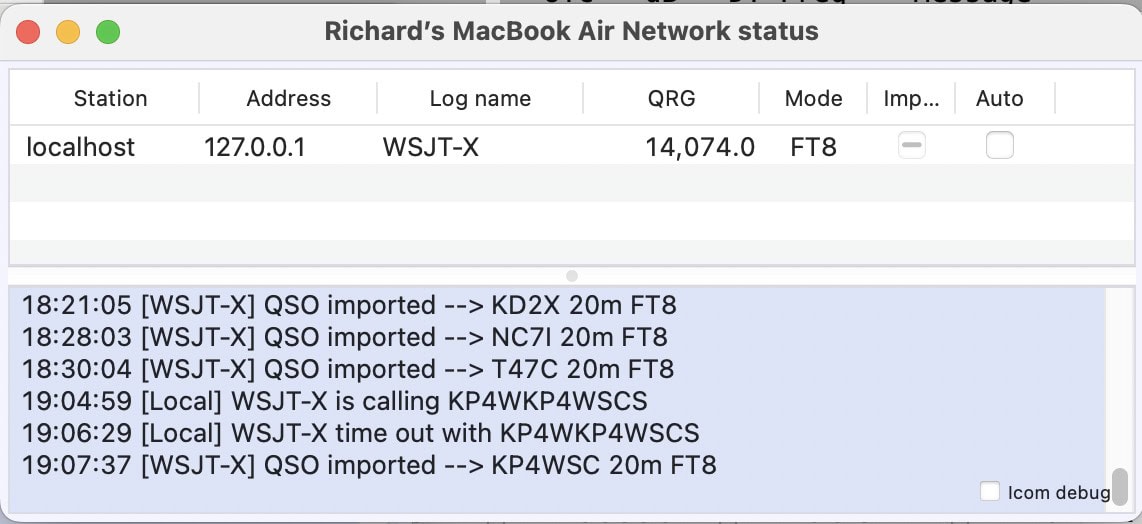Close the Network status window
The width and height of the screenshot is (1142, 524).
[28, 32]
